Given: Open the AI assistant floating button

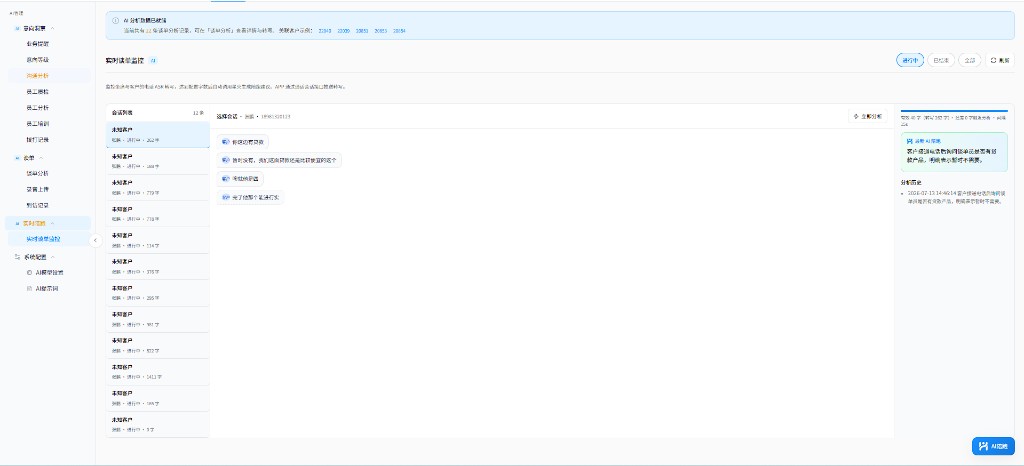Looking at the screenshot, I should click(x=993, y=446).
